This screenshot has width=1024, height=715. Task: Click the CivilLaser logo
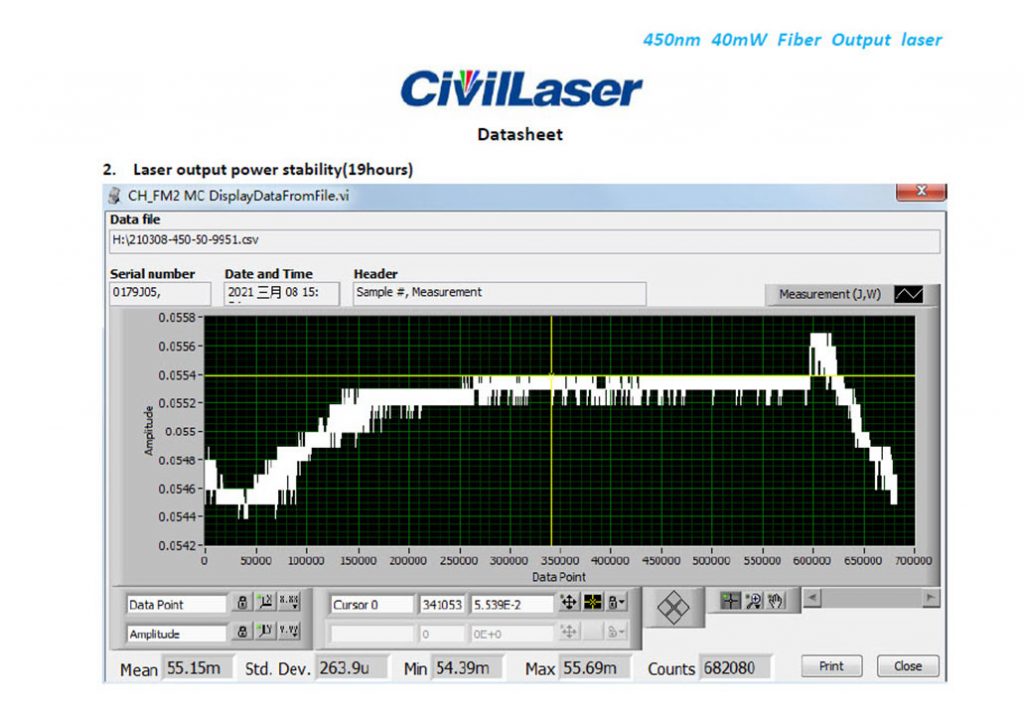pyautogui.click(x=521, y=88)
